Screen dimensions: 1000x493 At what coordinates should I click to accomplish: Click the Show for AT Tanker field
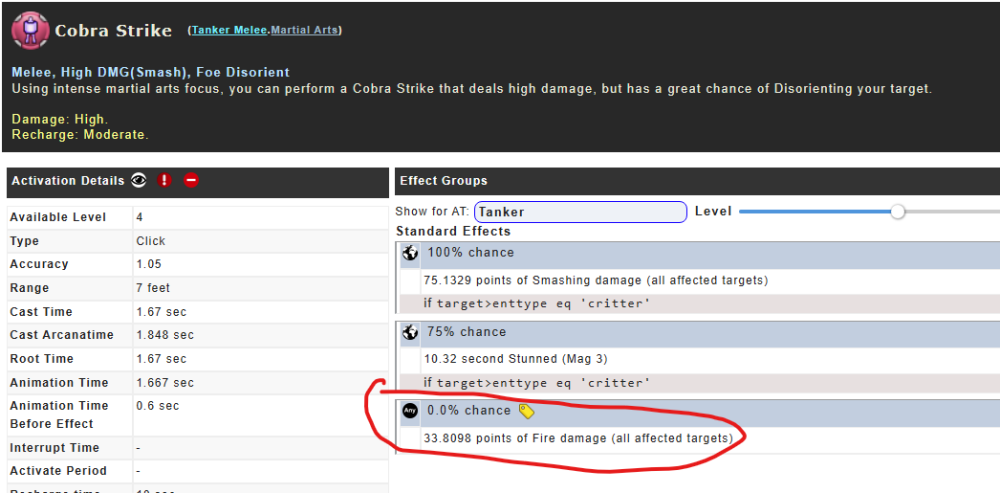click(x=580, y=212)
